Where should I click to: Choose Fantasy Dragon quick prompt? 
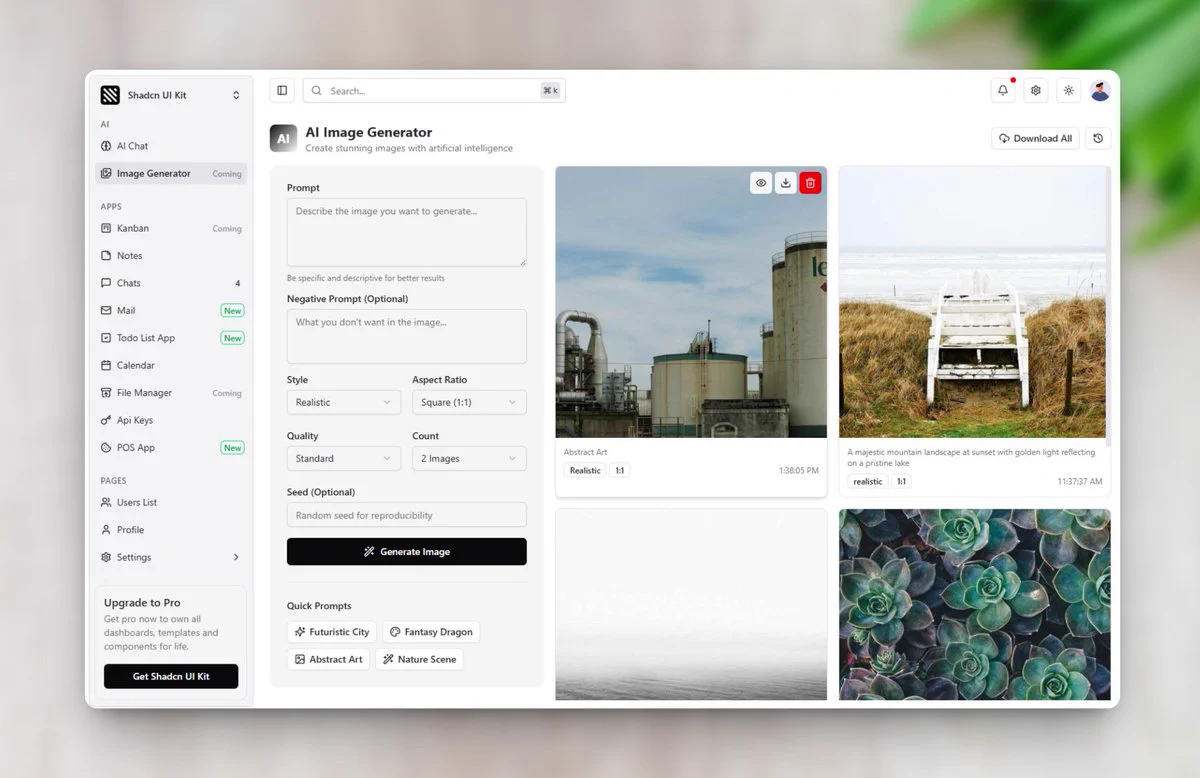click(x=431, y=632)
